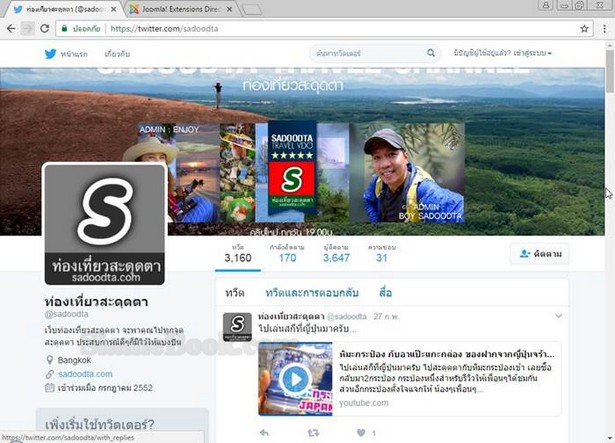Click the forward navigation arrow
The width and height of the screenshot is (615, 443).
pyautogui.click(x=27, y=29)
